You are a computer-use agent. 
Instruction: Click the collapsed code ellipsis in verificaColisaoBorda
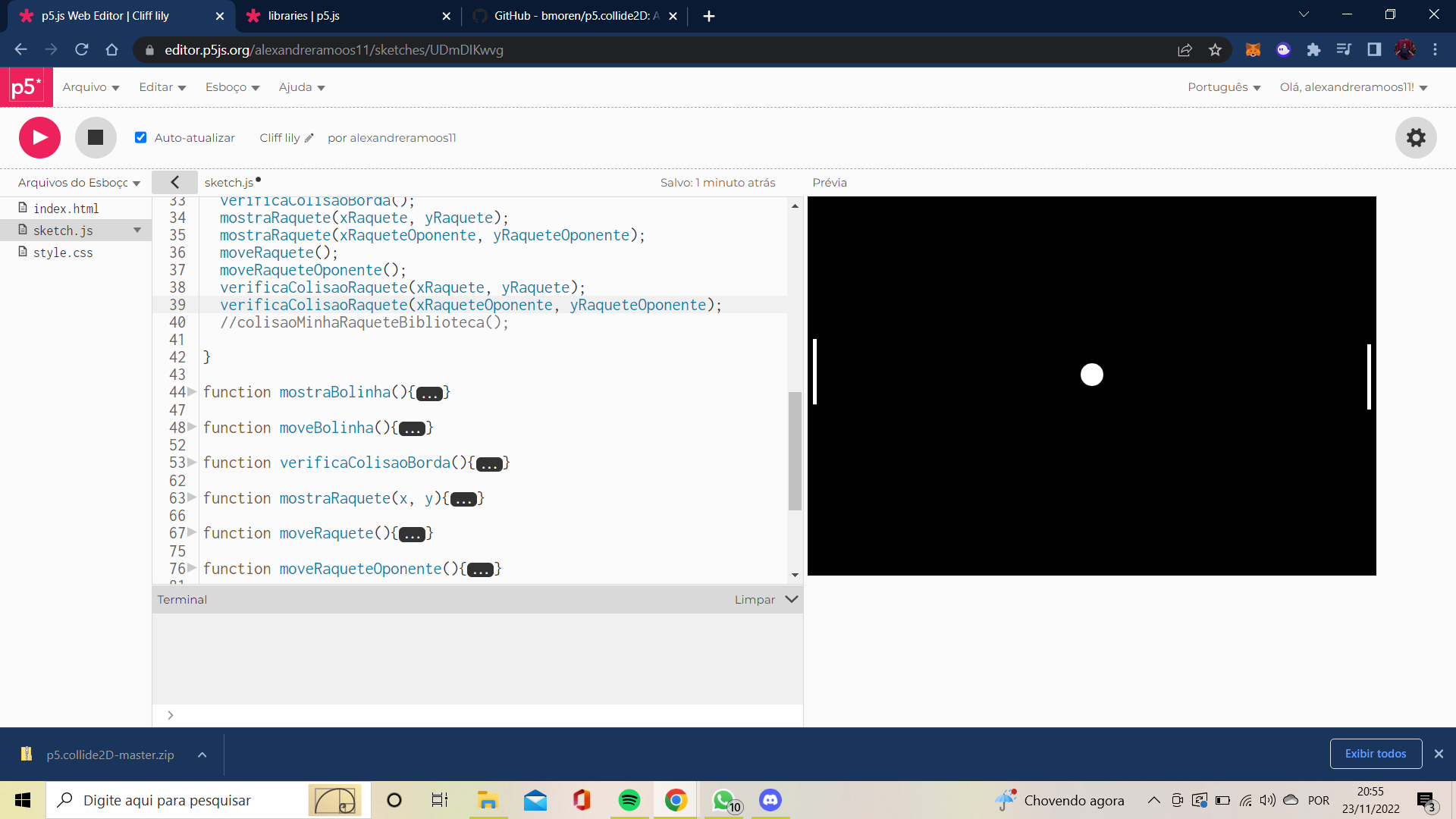pos(489,464)
